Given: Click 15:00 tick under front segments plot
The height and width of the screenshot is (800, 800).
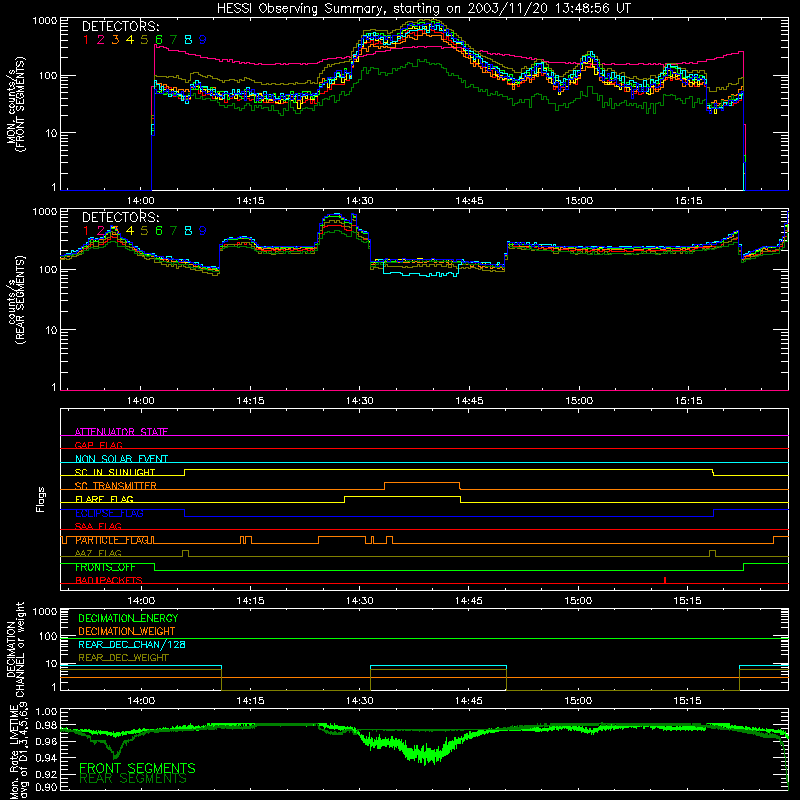Looking at the screenshot, I should tap(579, 201).
